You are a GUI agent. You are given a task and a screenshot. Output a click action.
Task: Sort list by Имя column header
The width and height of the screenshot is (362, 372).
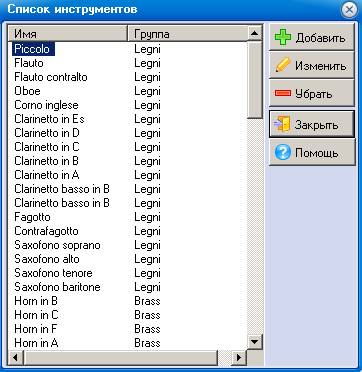[68, 33]
